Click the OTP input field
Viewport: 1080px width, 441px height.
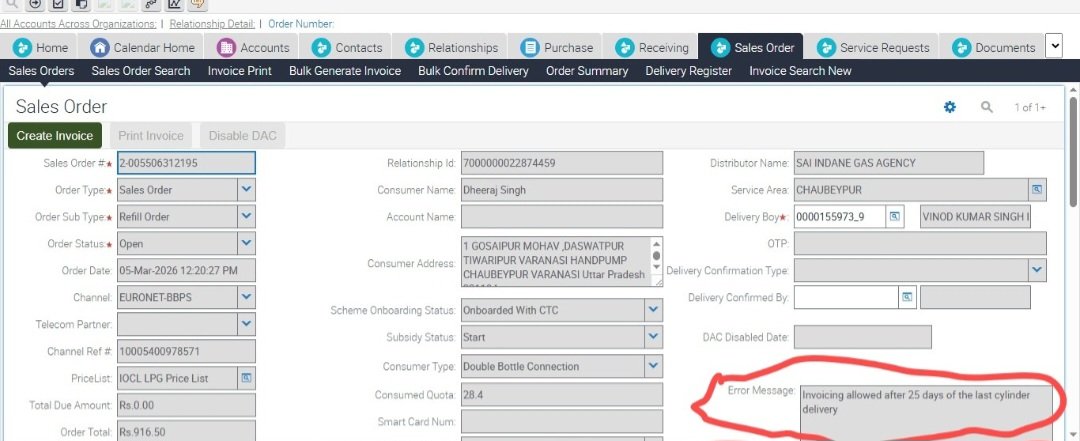pos(920,243)
